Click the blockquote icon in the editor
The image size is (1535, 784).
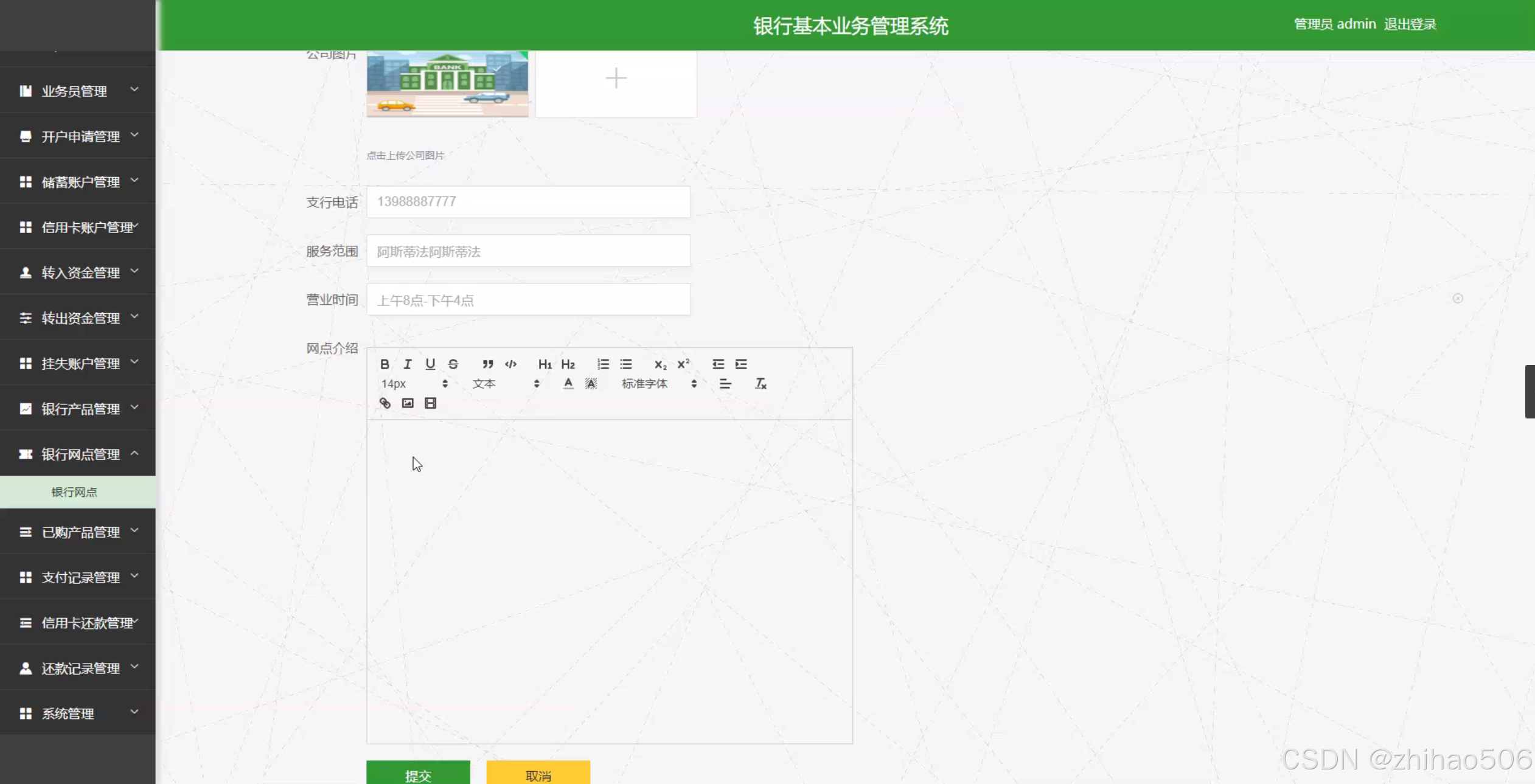click(x=487, y=364)
